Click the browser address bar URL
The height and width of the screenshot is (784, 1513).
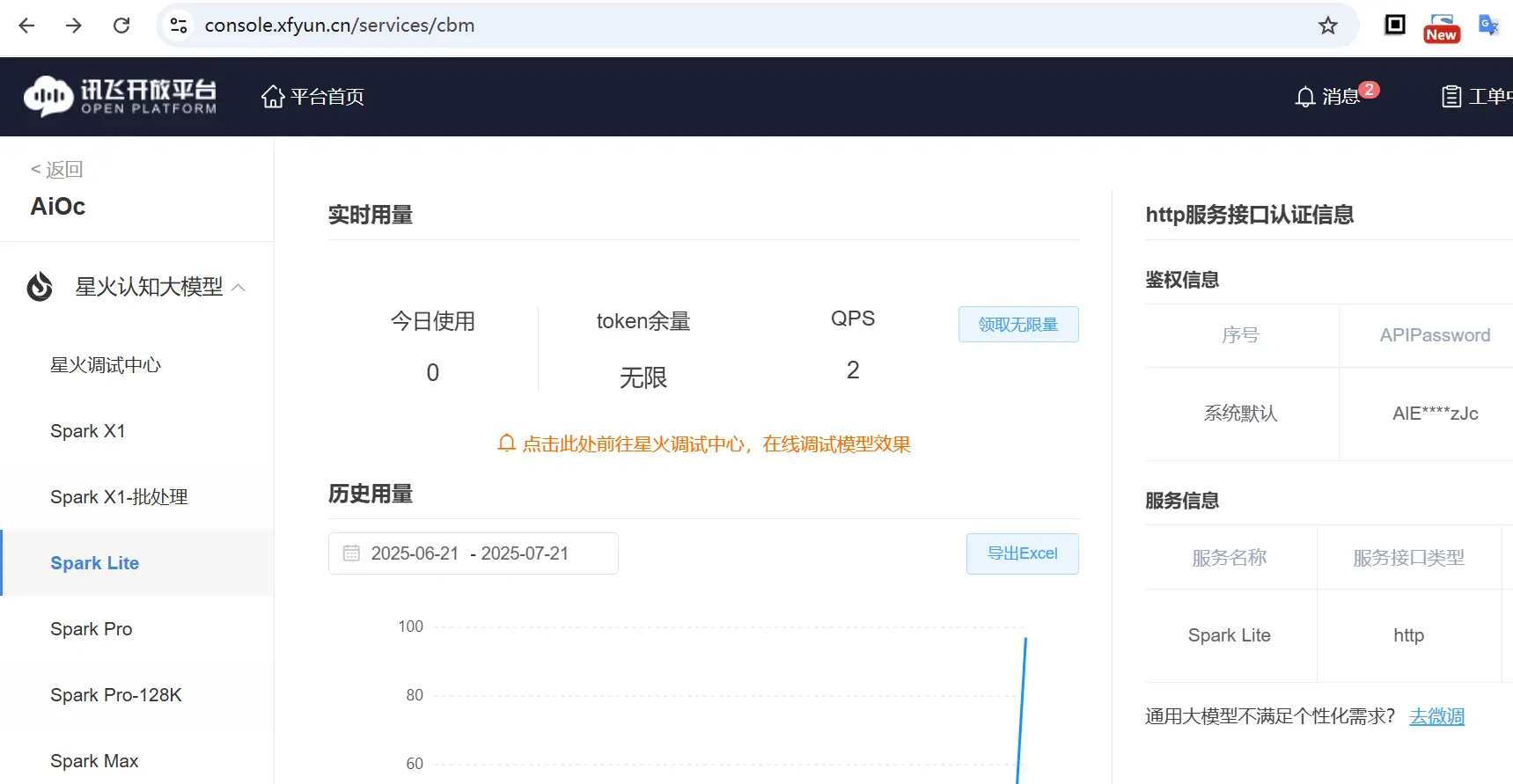coord(340,26)
